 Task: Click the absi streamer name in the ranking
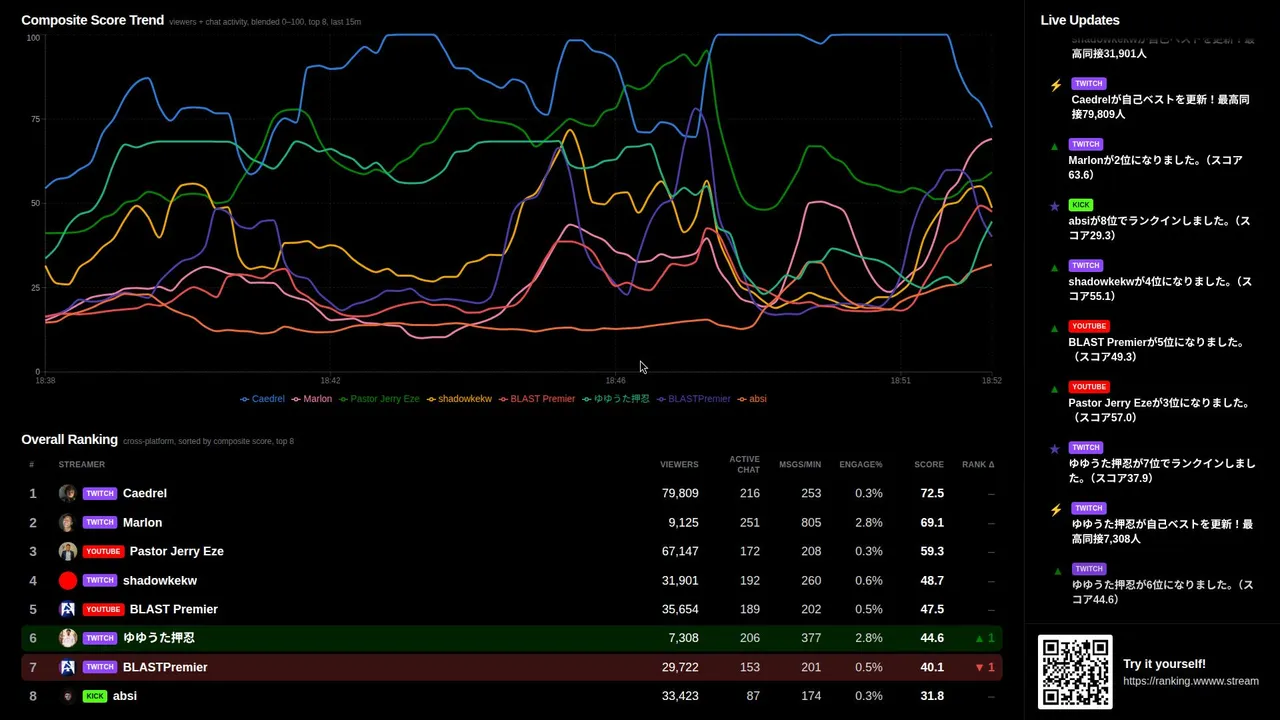(125, 696)
